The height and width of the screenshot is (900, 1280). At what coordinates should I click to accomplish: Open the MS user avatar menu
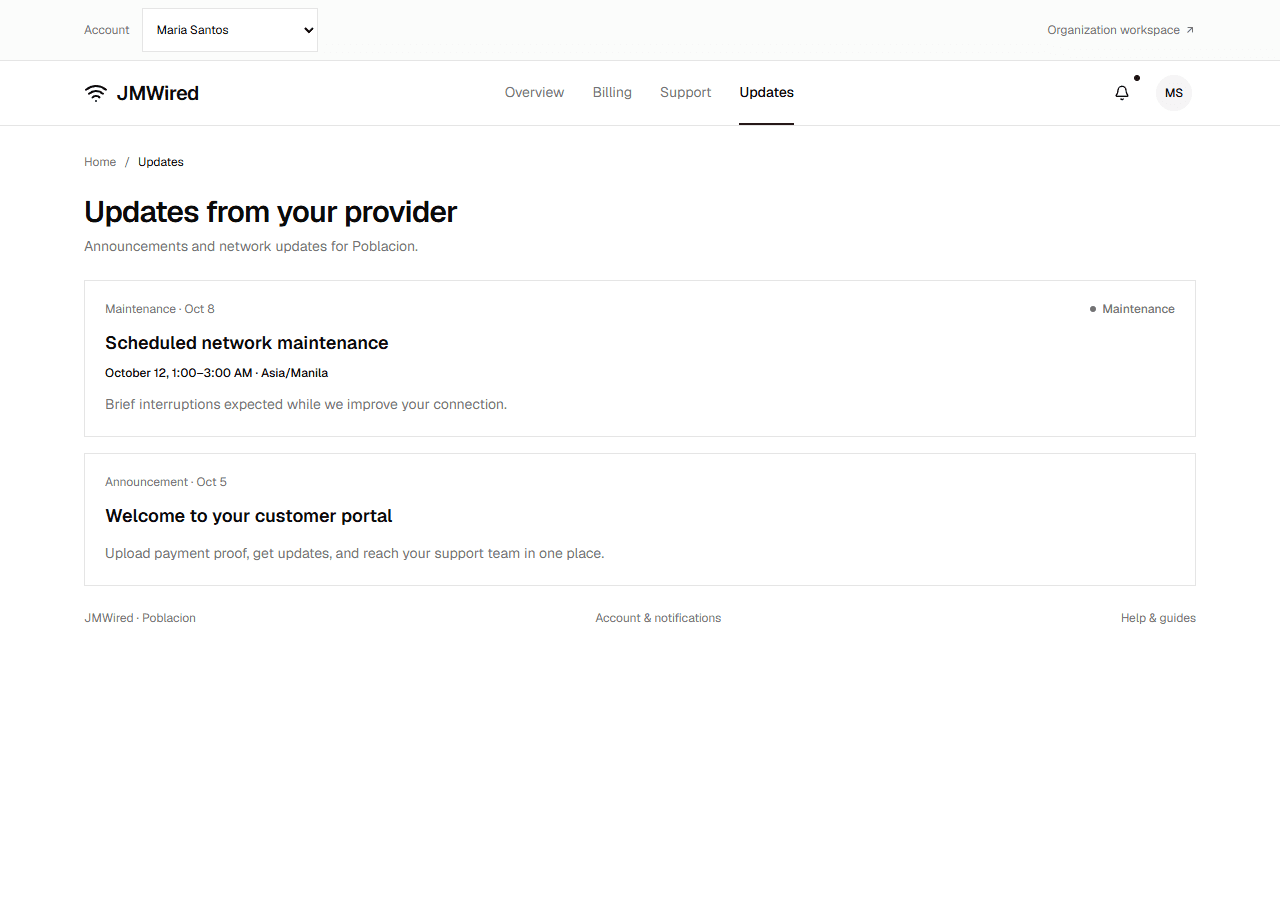click(x=1174, y=93)
